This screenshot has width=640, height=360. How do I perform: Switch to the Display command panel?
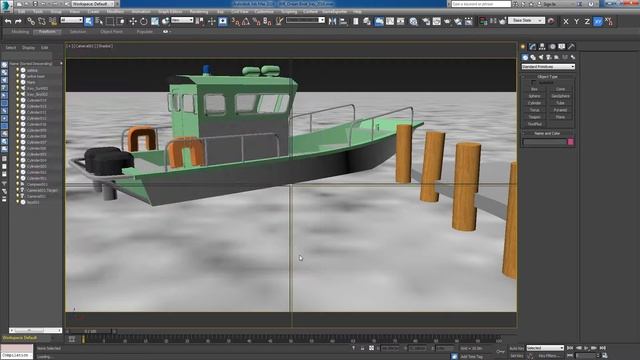(x=562, y=47)
